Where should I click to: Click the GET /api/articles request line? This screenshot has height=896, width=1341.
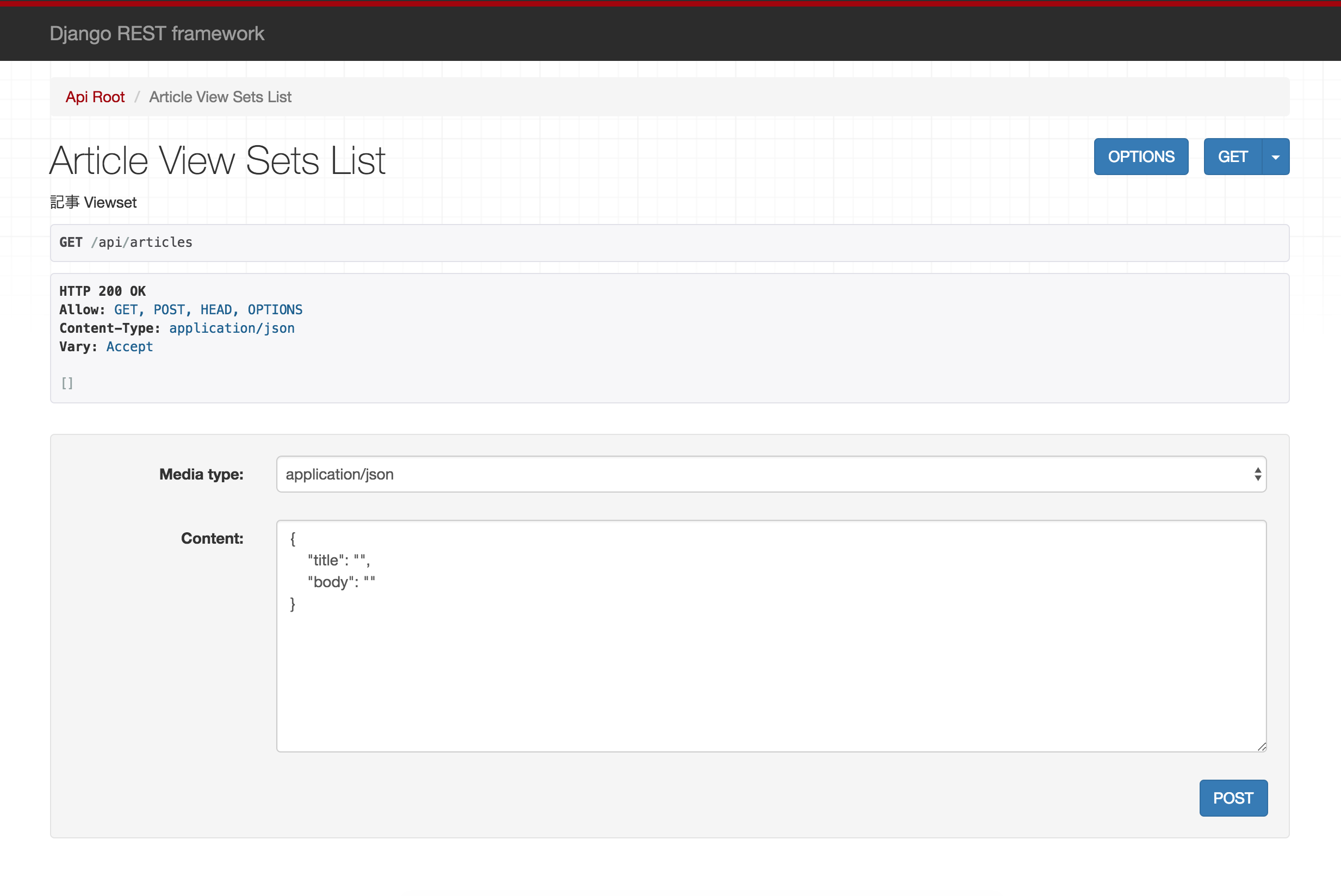pyautogui.click(x=126, y=242)
